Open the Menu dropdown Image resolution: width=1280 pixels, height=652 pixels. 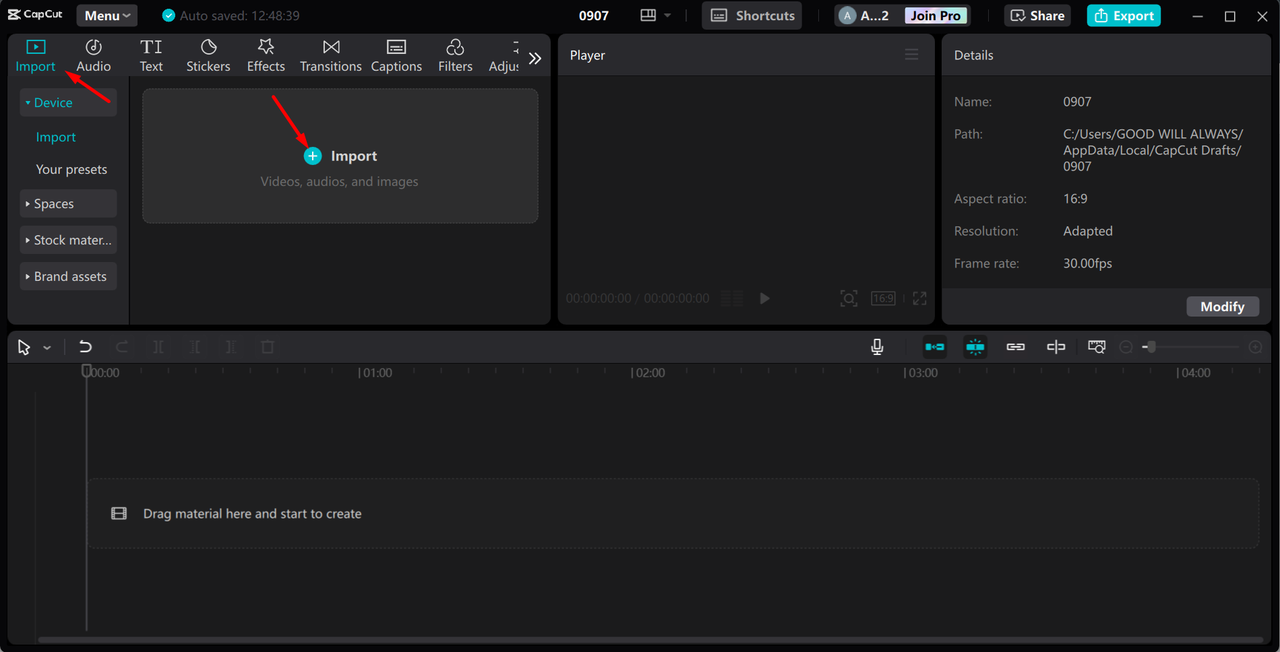tap(107, 15)
